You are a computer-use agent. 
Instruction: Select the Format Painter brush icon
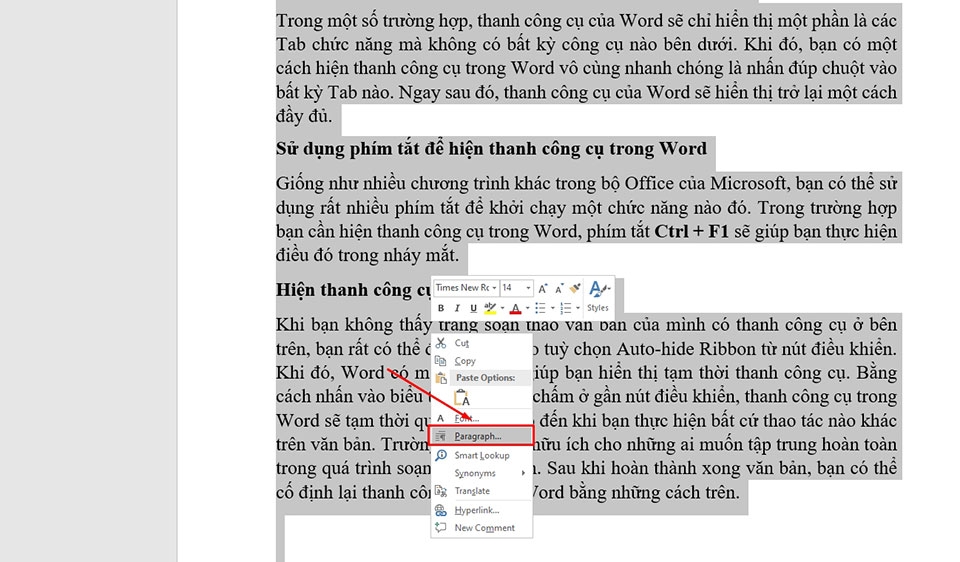(x=575, y=288)
